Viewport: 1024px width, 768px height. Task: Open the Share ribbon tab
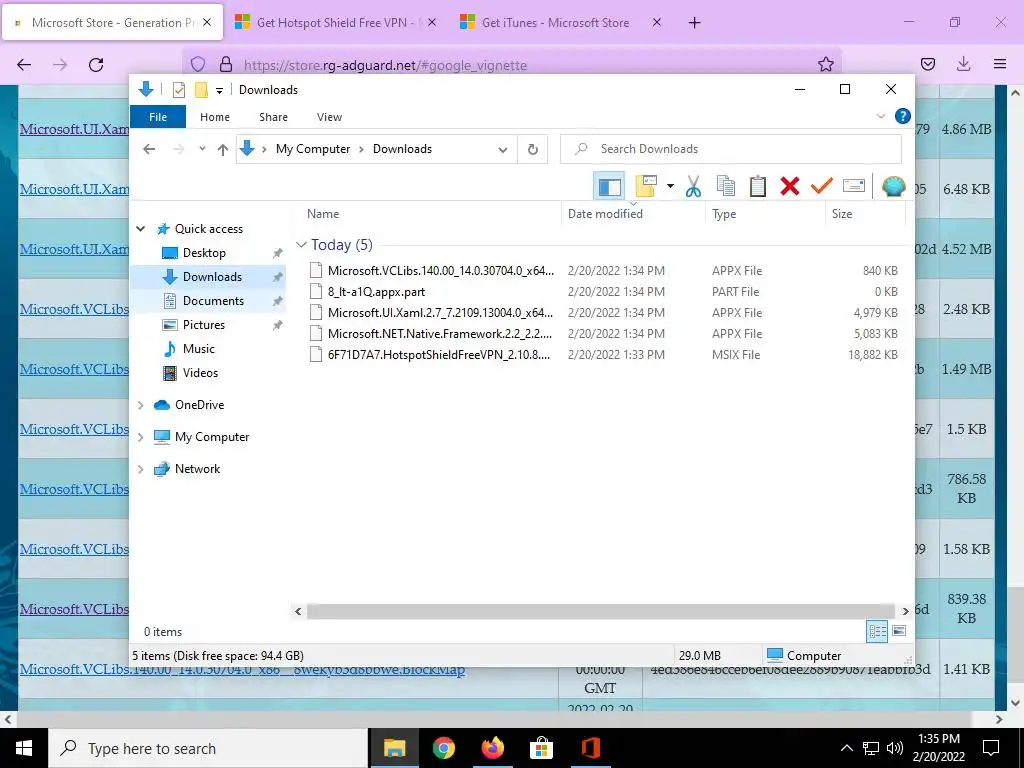point(273,117)
